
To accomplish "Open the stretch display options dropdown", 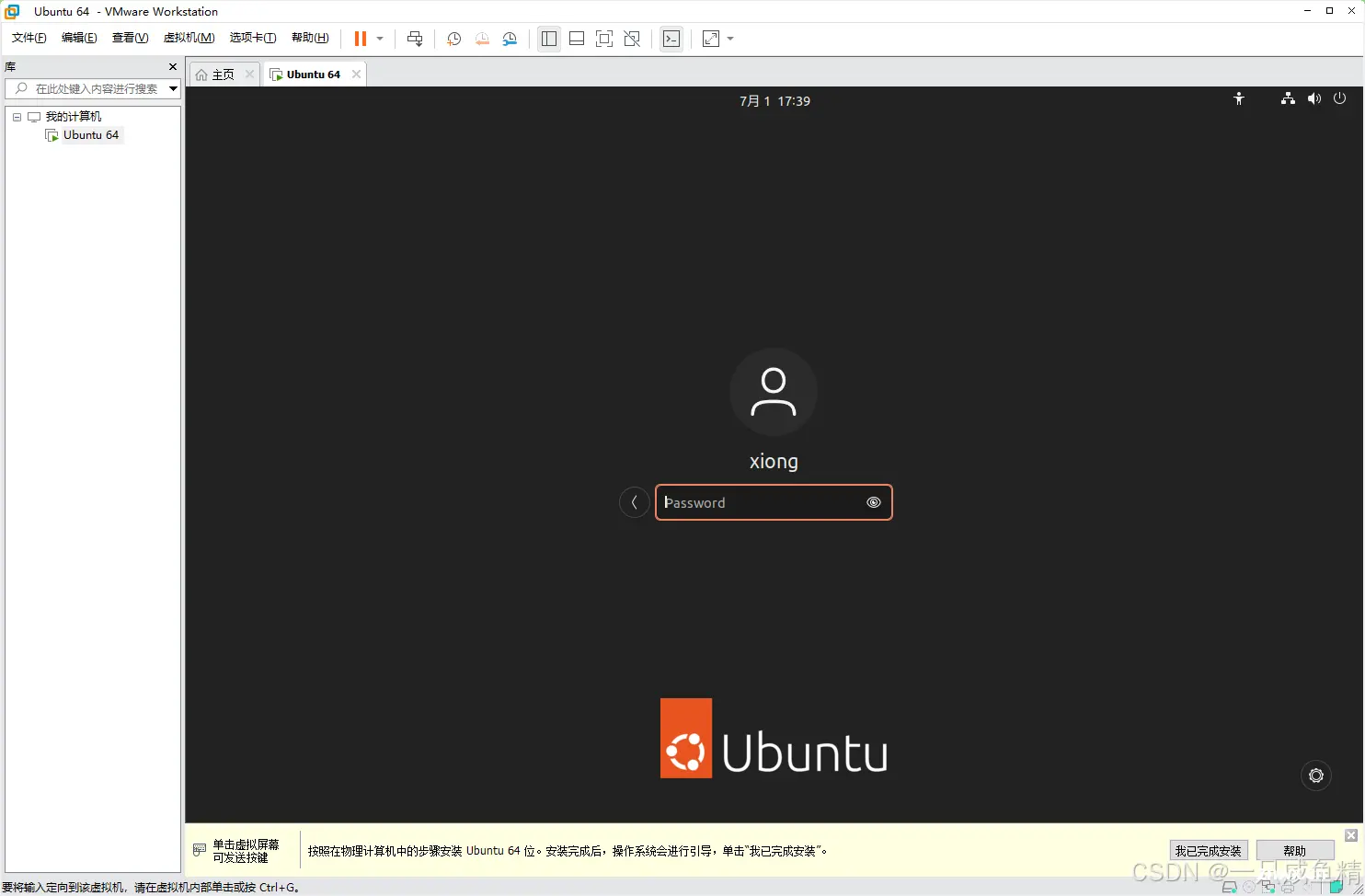I will [x=730, y=39].
